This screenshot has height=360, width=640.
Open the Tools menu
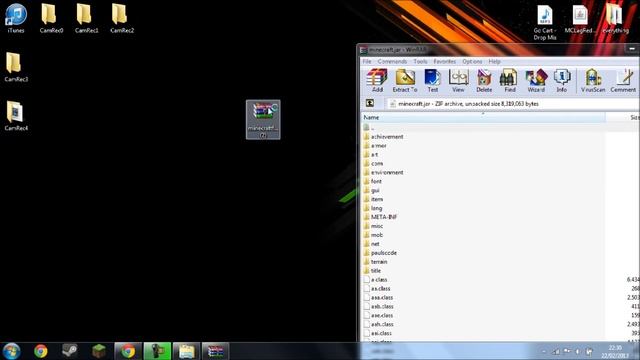pyautogui.click(x=420, y=62)
